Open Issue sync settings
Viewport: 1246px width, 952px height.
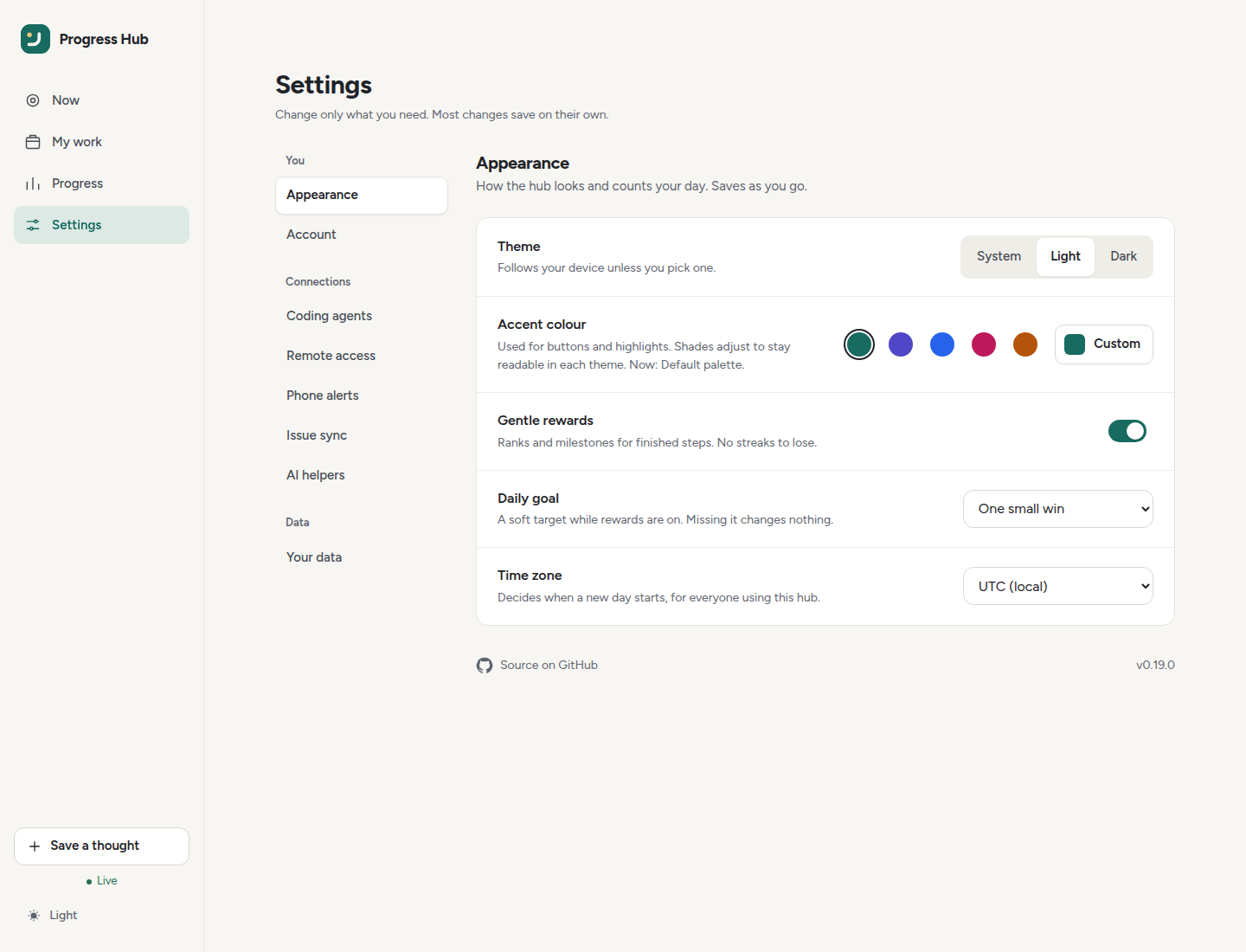[x=362, y=435]
